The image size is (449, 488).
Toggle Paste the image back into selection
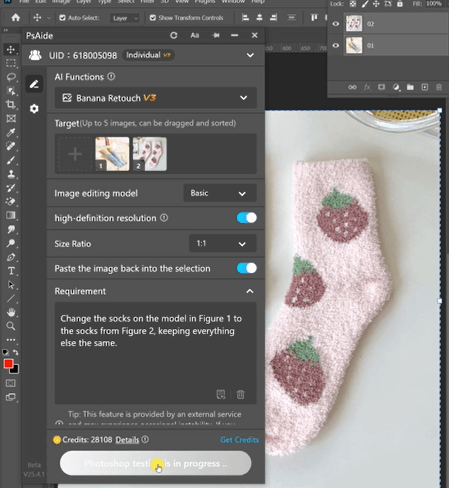(247, 268)
